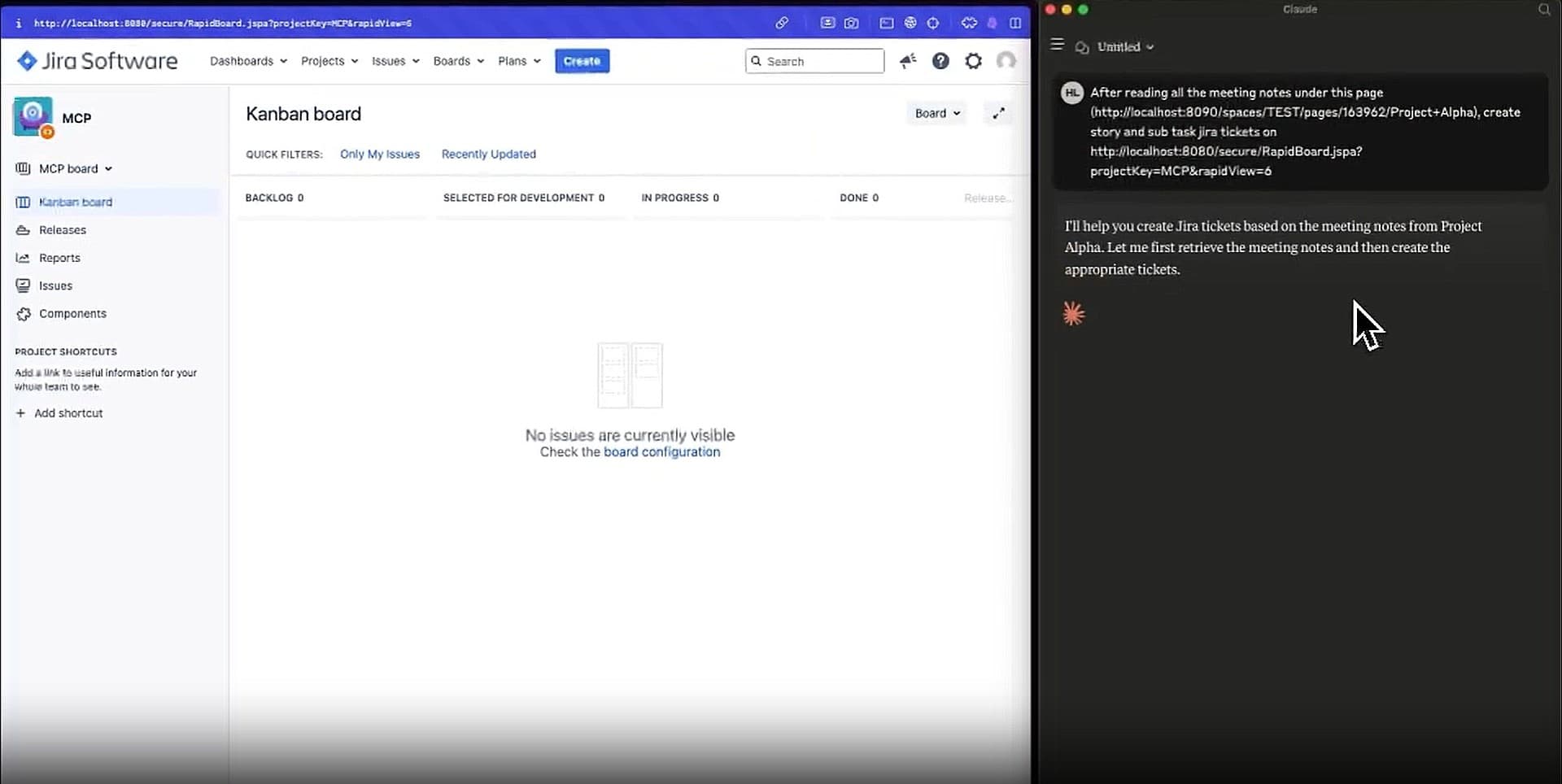Open the Jira administration gear icon
This screenshot has width=1562, height=784.
pyautogui.click(x=973, y=61)
